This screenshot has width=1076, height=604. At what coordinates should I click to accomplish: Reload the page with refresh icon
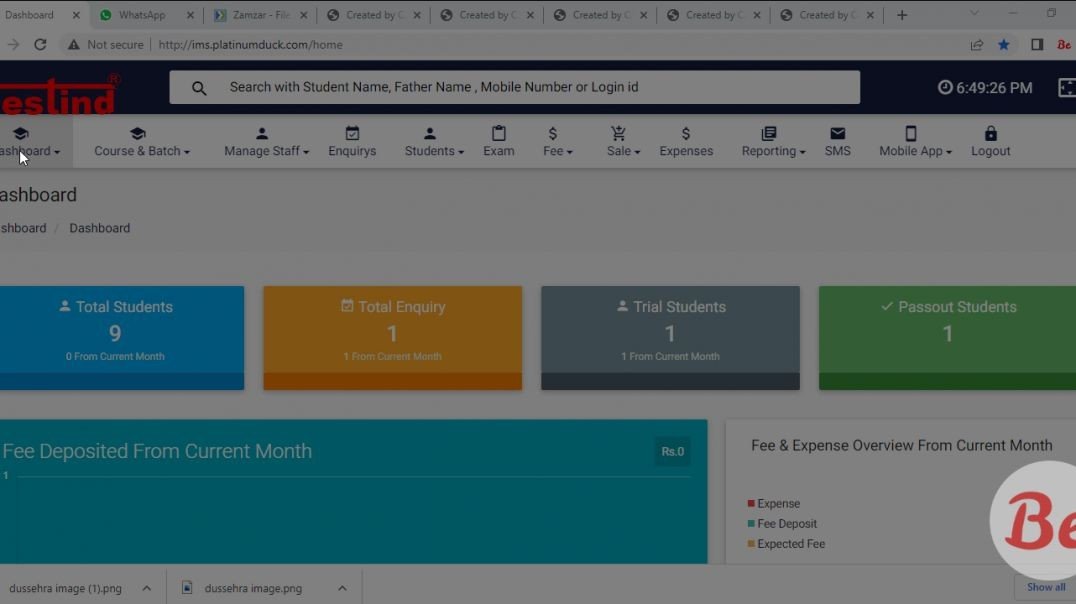(40, 45)
